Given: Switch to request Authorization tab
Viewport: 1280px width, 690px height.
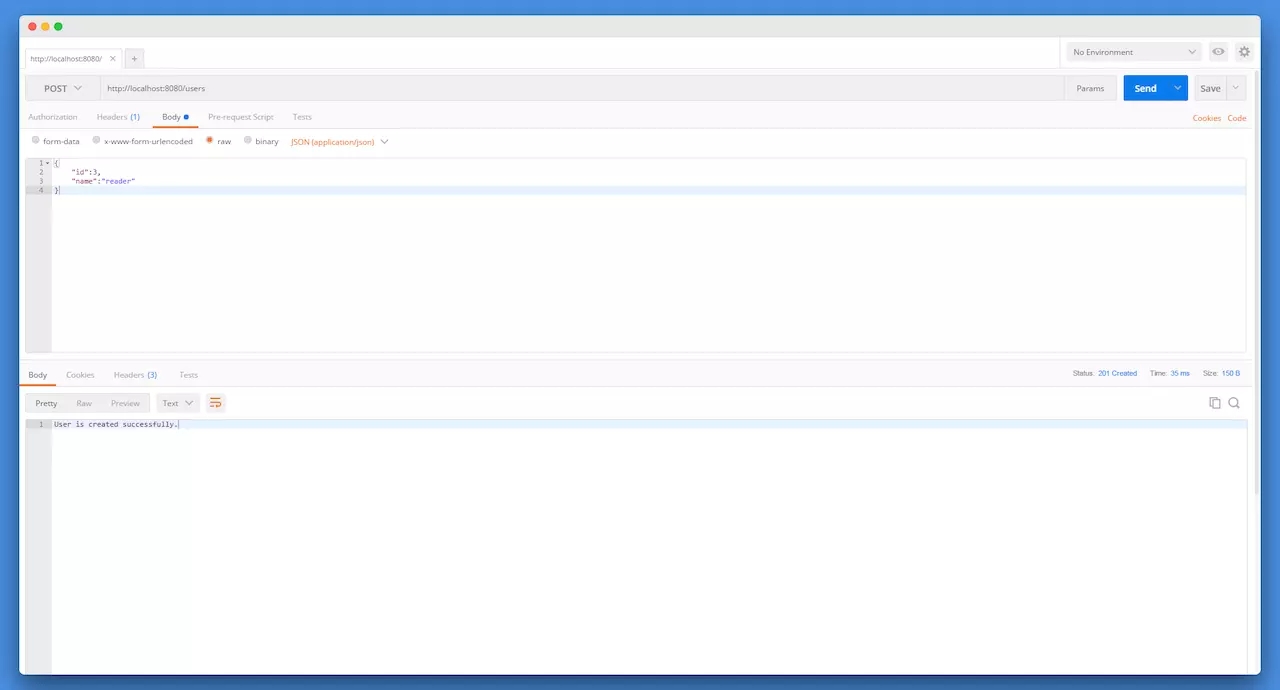Looking at the screenshot, I should [x=53, y=117].
